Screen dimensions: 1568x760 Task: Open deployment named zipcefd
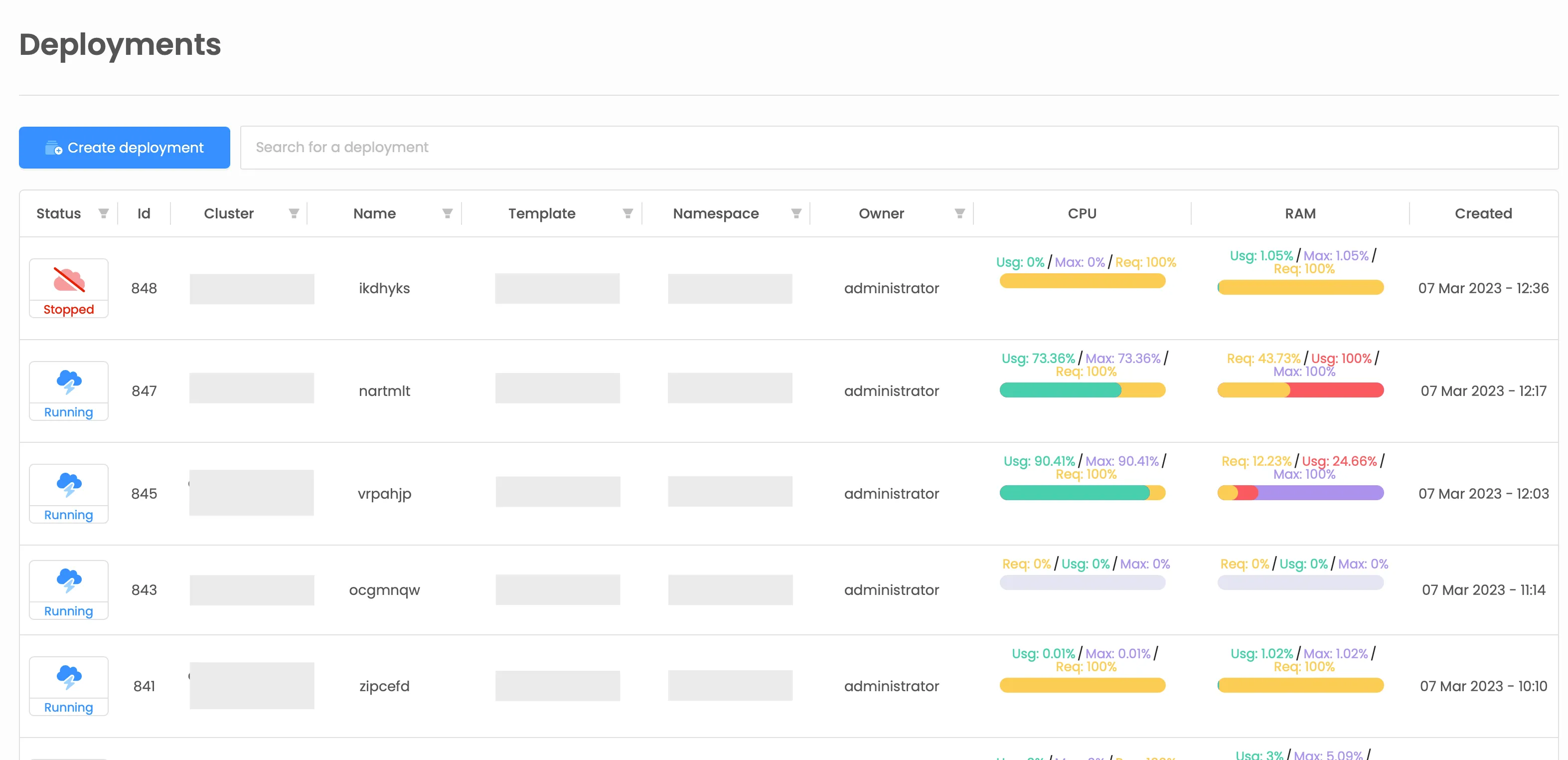tap(384, 686)
